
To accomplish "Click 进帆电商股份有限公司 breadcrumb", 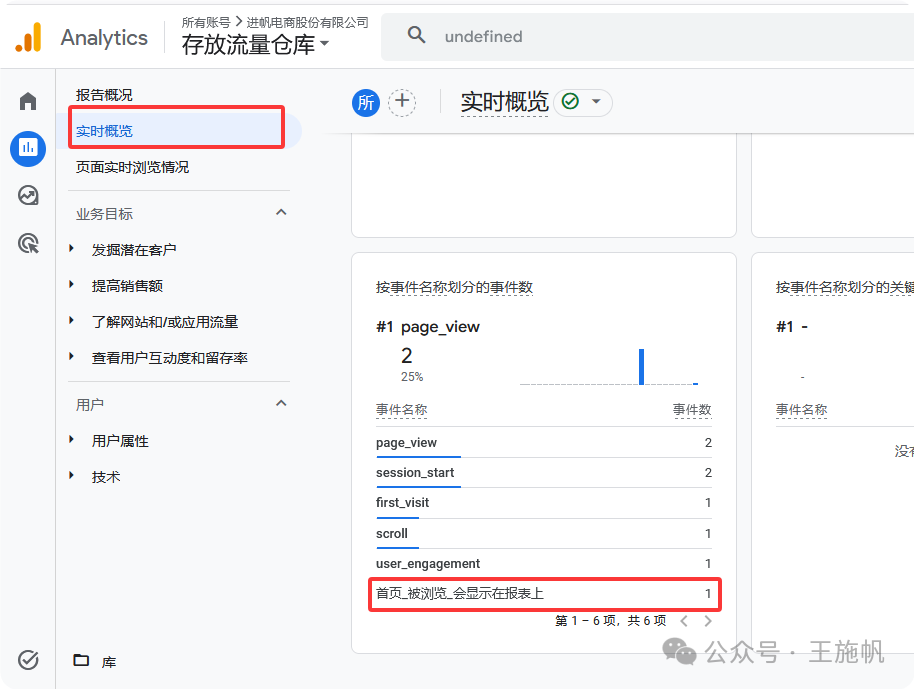I will [307, 22].
